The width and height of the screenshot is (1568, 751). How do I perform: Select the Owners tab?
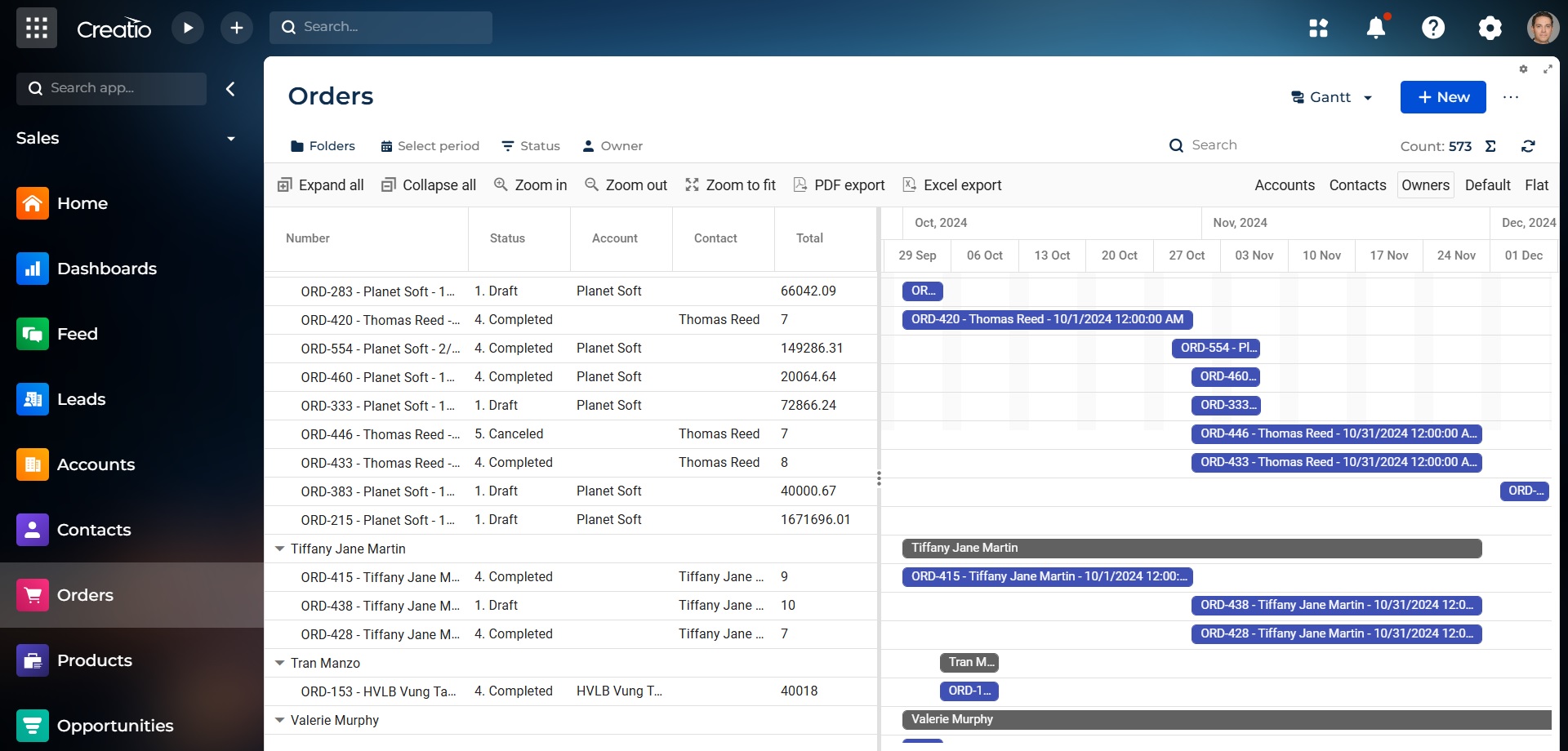click(1424, 184)
